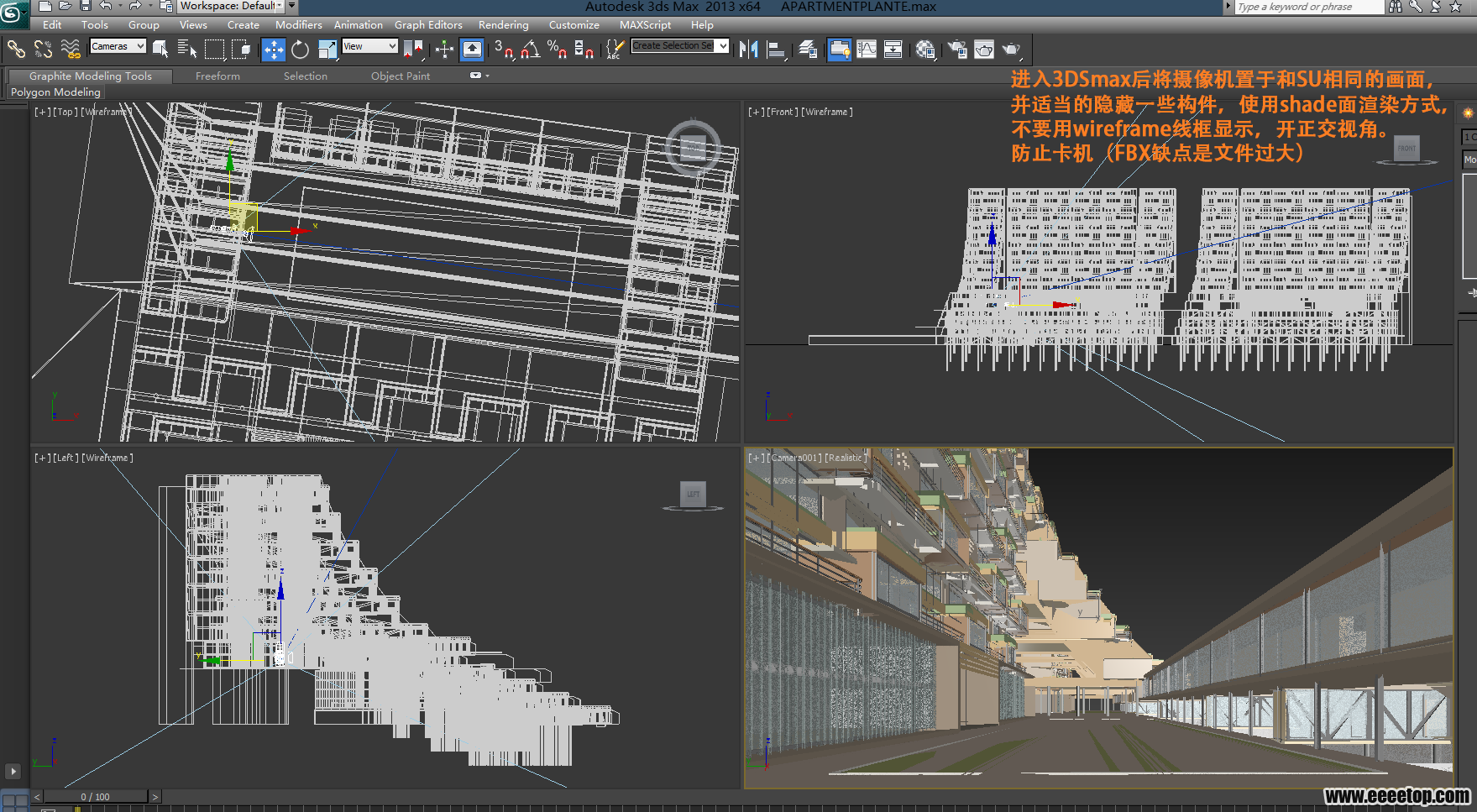Switch to the Freeform ribbon tab
Image resolution: width=1477 pixels, height=812 pixels.
click(x=217, y=76)
